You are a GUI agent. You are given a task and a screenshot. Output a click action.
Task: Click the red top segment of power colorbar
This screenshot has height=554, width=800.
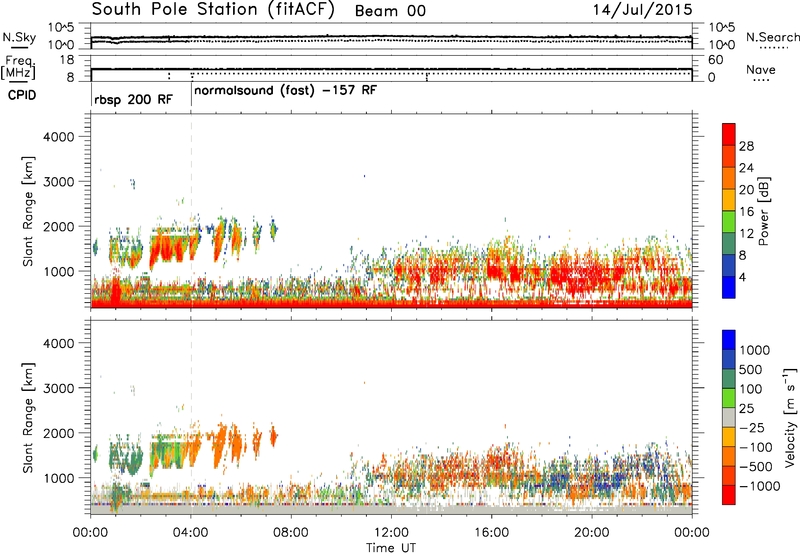coord(729,134)
